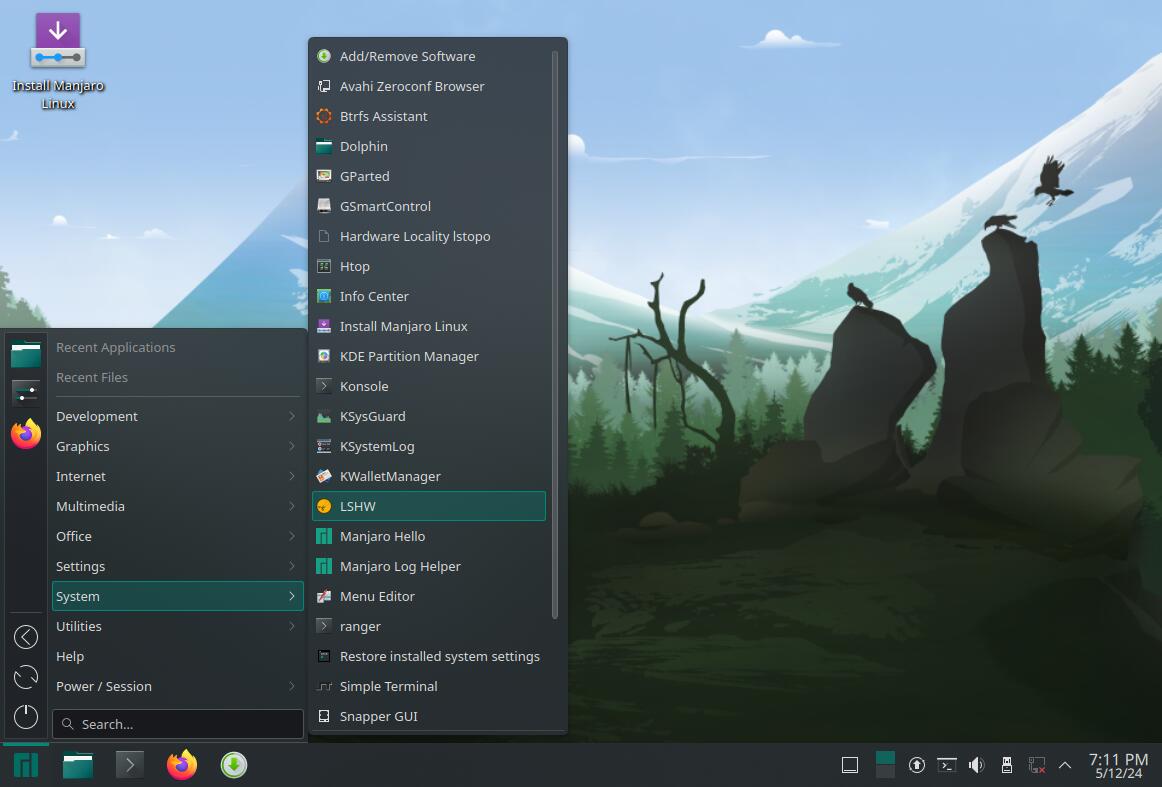Select the highlighted System category
The image size is (1162, 787).
pos(178,597)
